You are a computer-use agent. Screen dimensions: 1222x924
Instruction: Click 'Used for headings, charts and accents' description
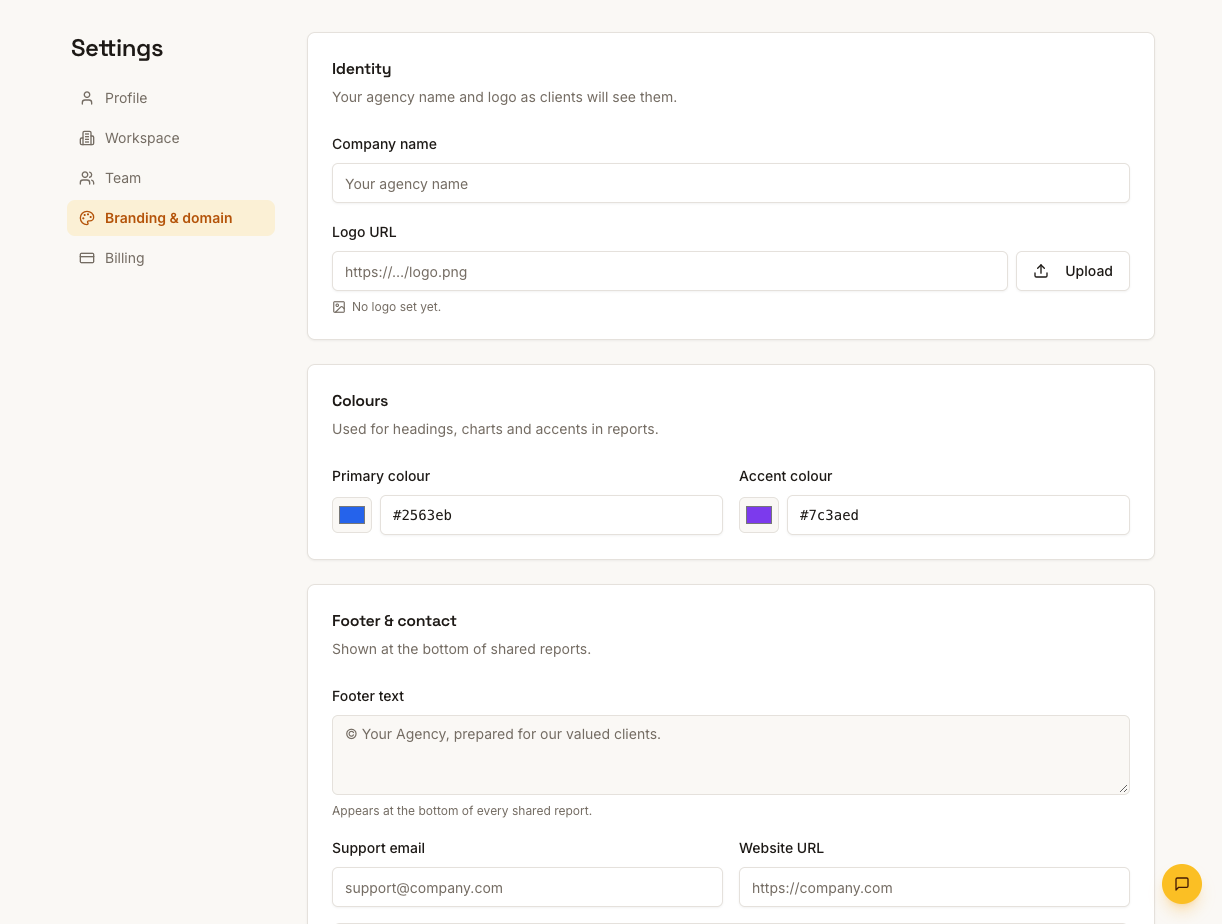pyautogui.click(x=495, y=429)
